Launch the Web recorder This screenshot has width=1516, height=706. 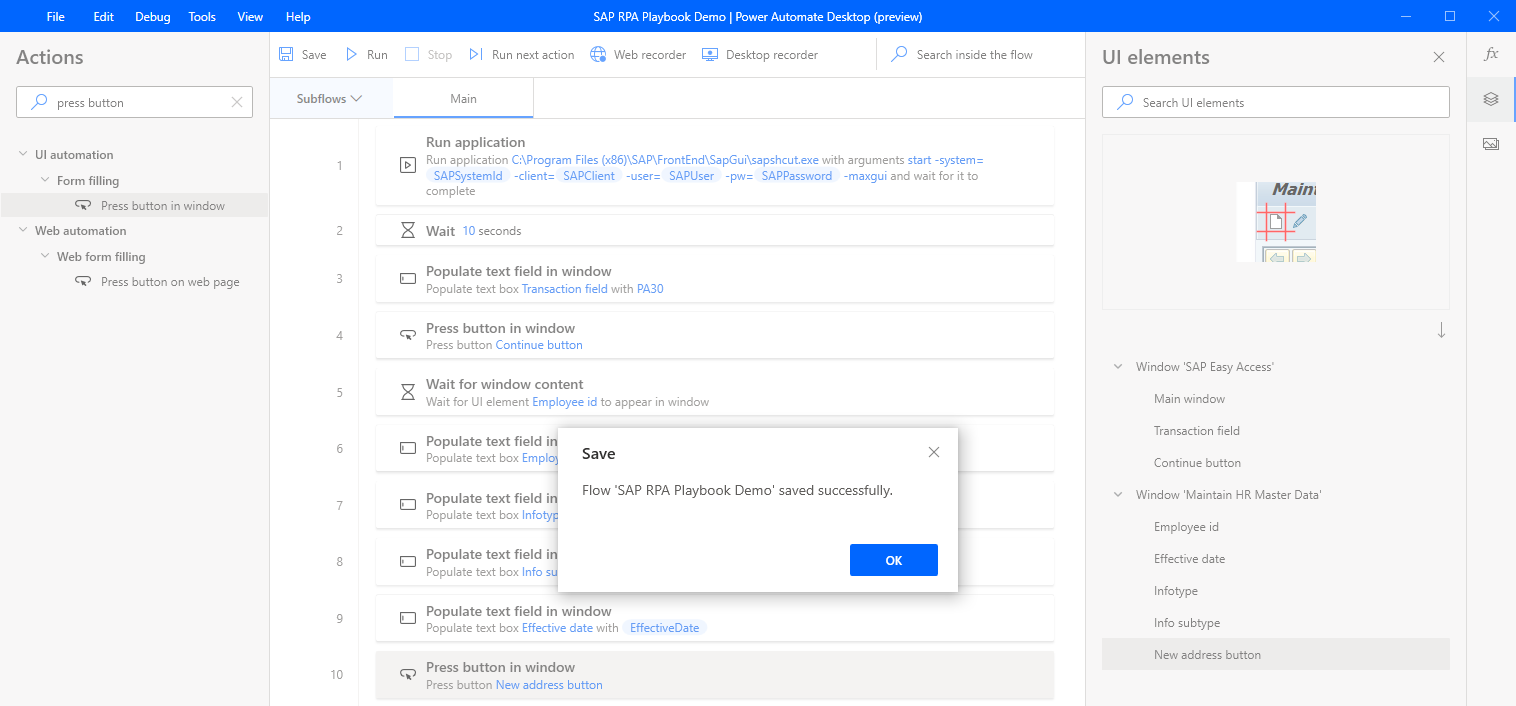tap(637, 54)
